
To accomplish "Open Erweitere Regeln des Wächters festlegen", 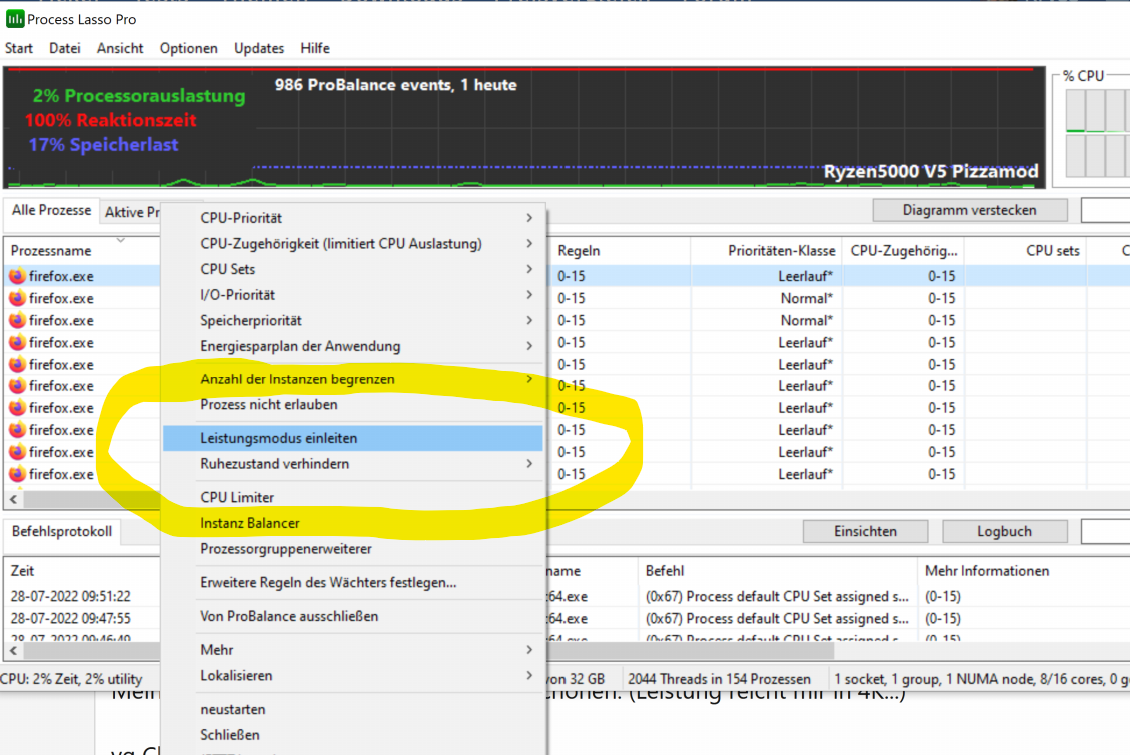I will coord(353,582).
